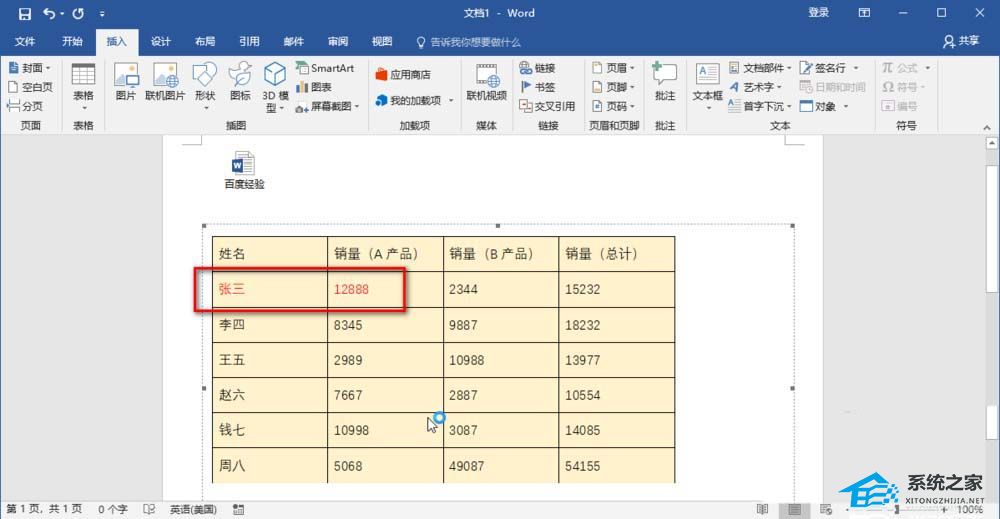Add a comment with 批注 icon

pyautogui.click(x=665, y=82)
